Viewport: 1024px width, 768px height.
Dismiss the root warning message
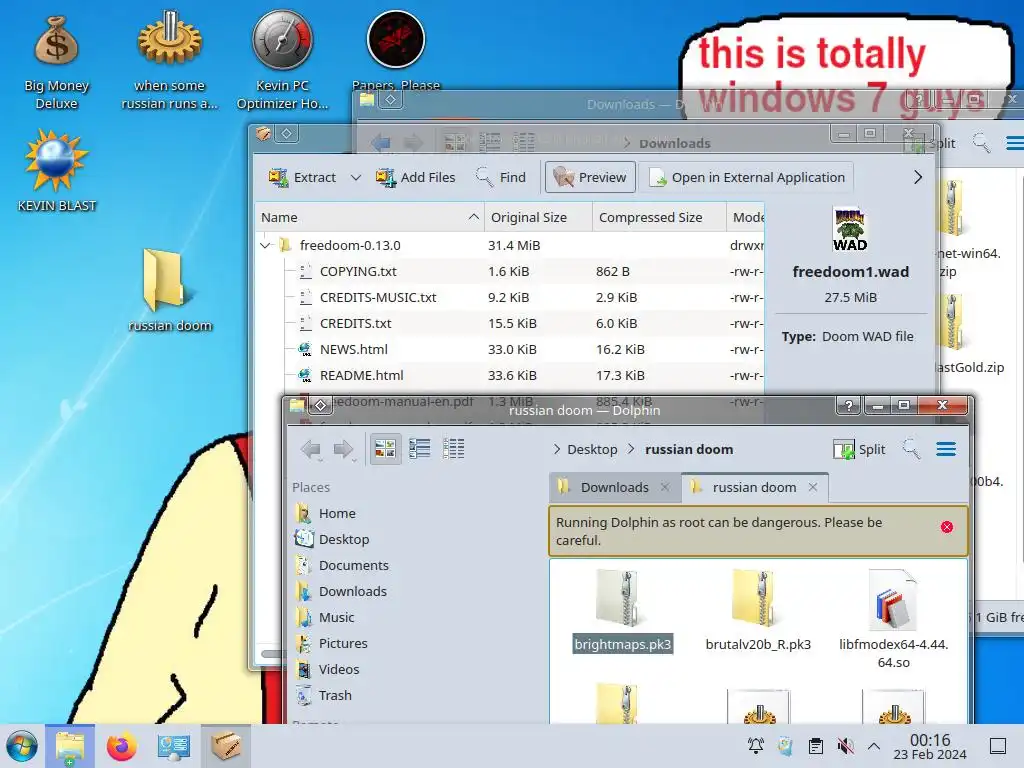click(947, 527)
